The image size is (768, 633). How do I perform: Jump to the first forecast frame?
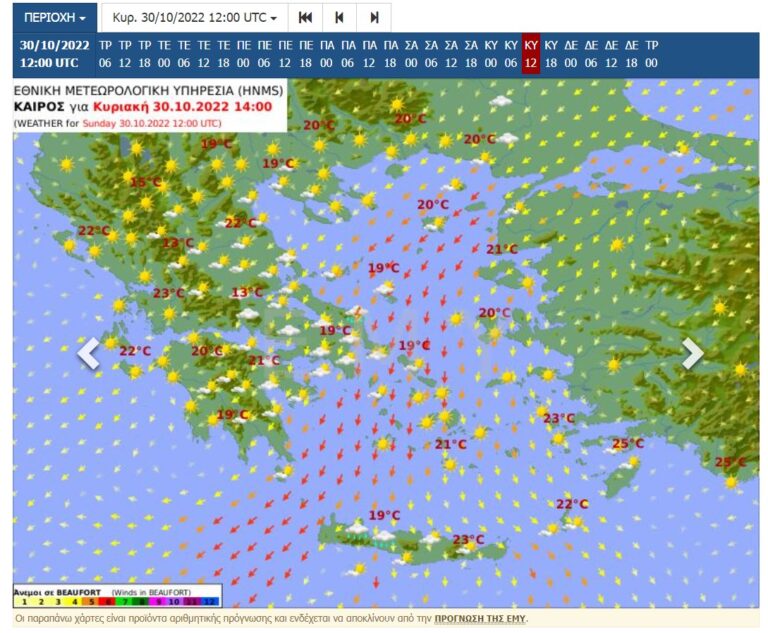pyautogui.click(x=305, y=17)
